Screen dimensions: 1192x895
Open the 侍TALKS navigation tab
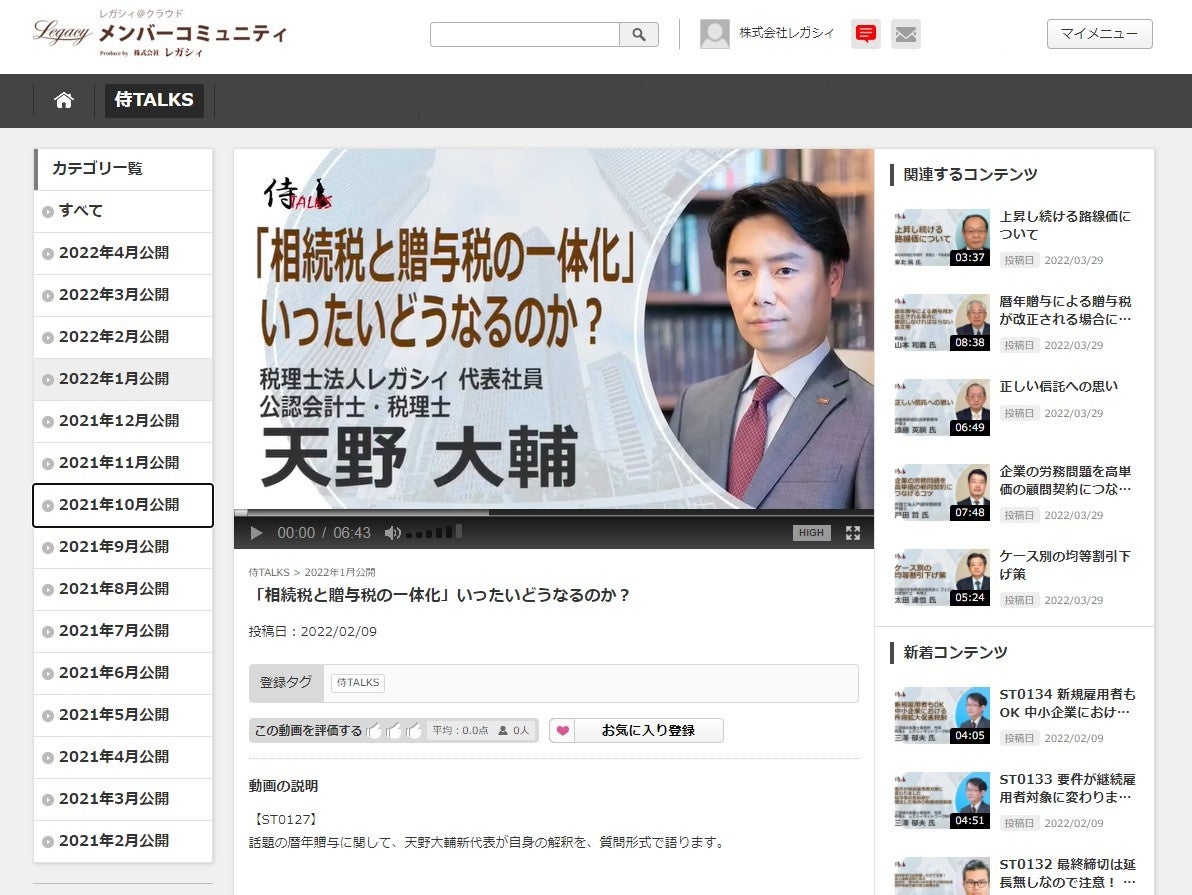tap(154, 100)
